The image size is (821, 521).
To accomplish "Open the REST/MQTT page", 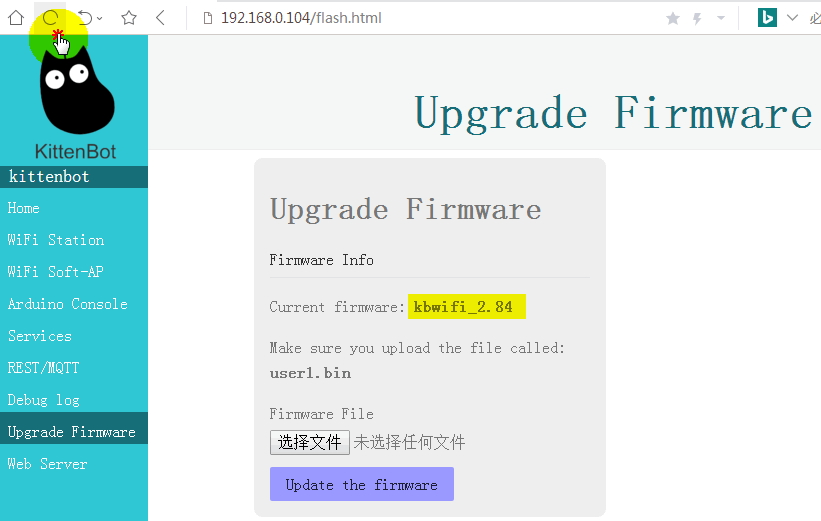I will pyautogui.click(x=43, y=368).
